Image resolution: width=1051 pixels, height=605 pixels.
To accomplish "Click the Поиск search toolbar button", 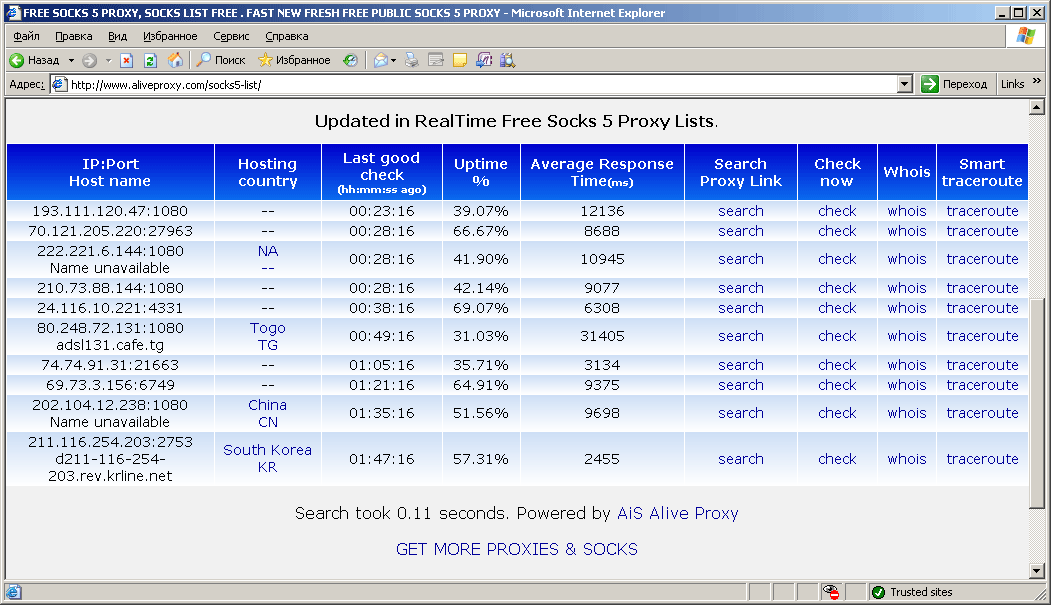I will [221, 60].
